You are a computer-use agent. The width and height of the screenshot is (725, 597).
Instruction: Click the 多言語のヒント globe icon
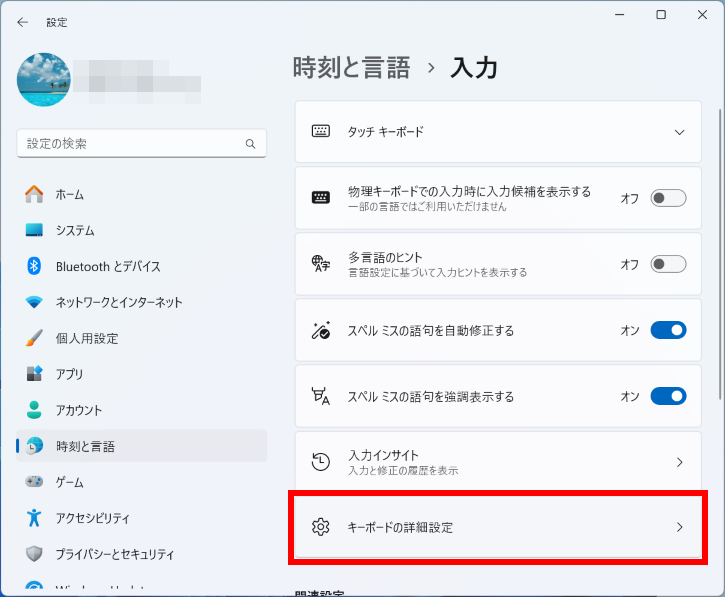point(320,264)
